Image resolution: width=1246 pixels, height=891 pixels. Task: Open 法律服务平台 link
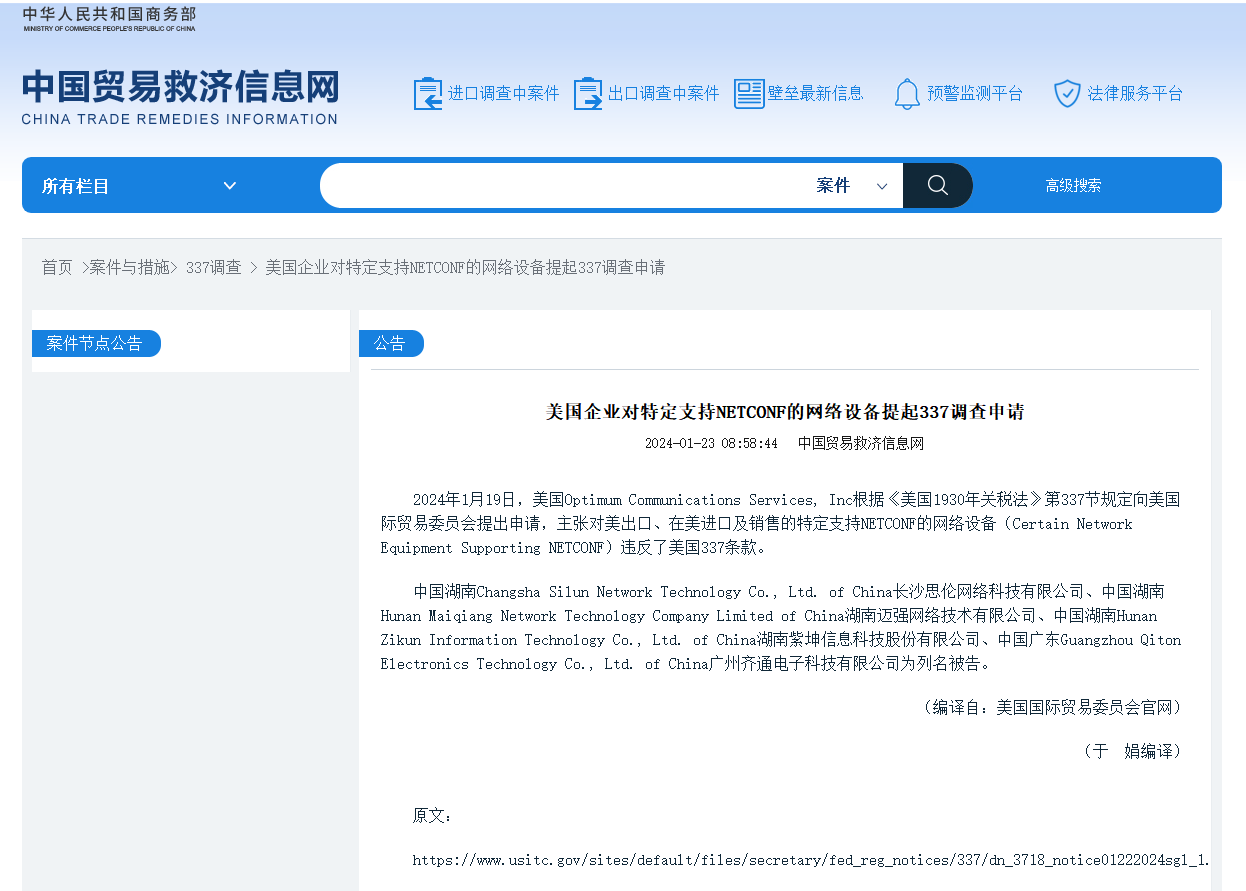click(1135, 94)
